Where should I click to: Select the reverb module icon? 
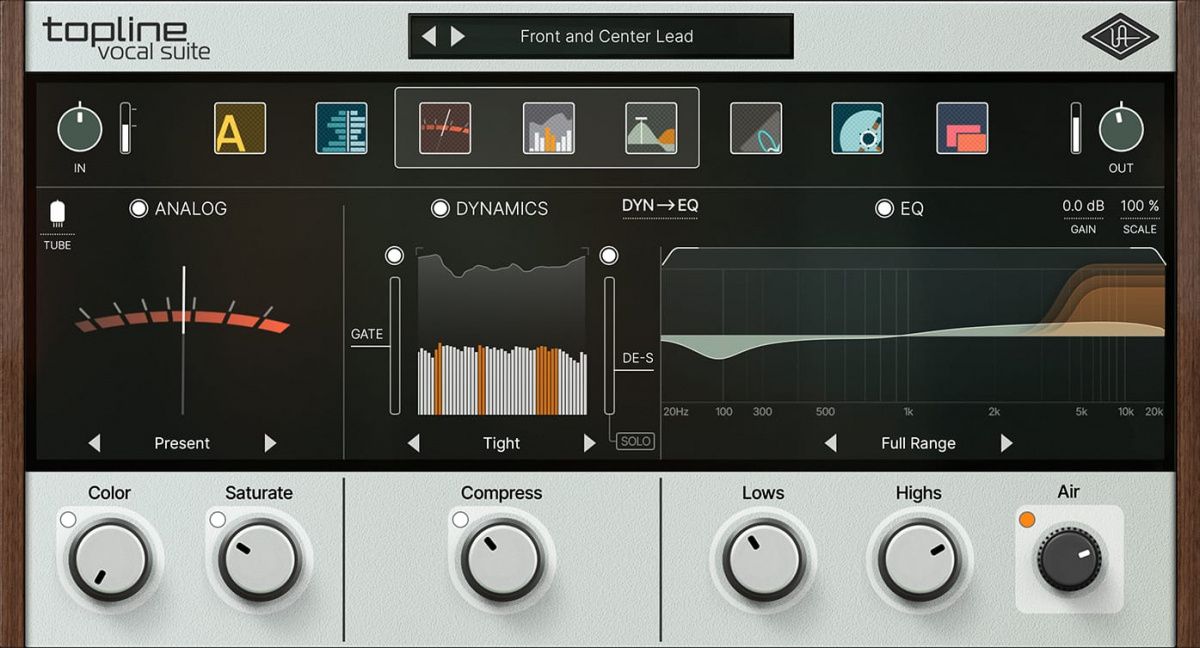point(857,130)
